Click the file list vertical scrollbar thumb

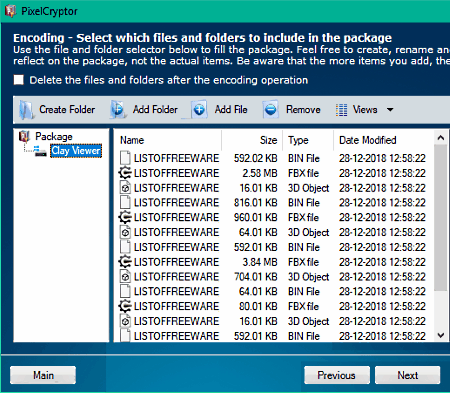tap(441, 218)
